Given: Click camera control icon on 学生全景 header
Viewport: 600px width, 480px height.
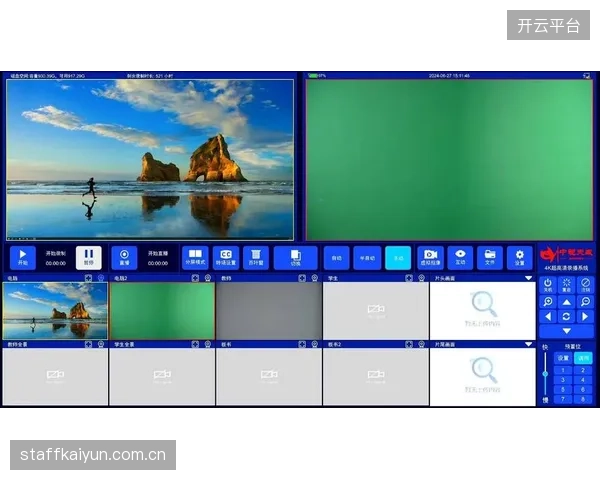Looking at the screenshot, I should pos(208,344).
